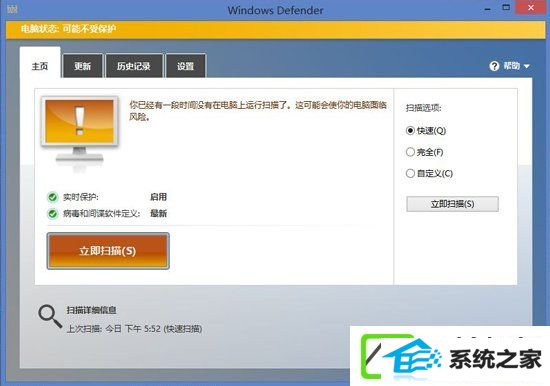Switch to the 历史记录 tab
550x386 pixels.
(x=134, y=66)
